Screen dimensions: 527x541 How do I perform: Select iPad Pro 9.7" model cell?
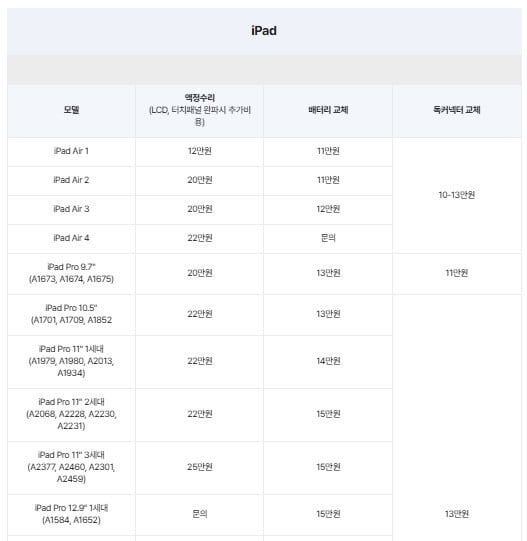71,273
